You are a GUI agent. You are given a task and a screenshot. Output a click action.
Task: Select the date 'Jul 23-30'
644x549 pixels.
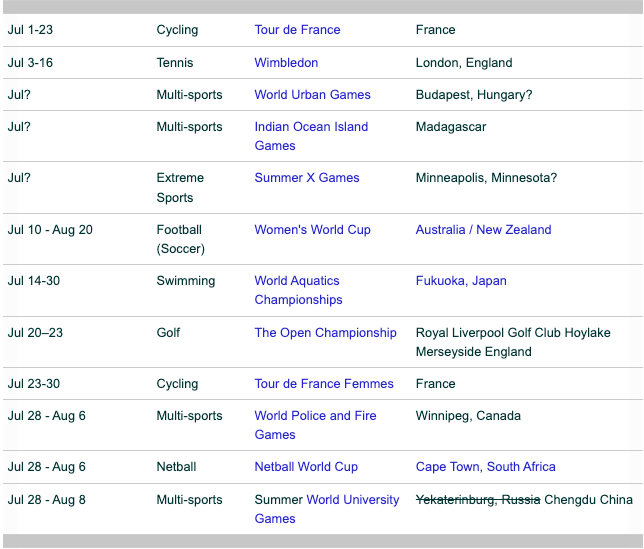coord(34,384)
